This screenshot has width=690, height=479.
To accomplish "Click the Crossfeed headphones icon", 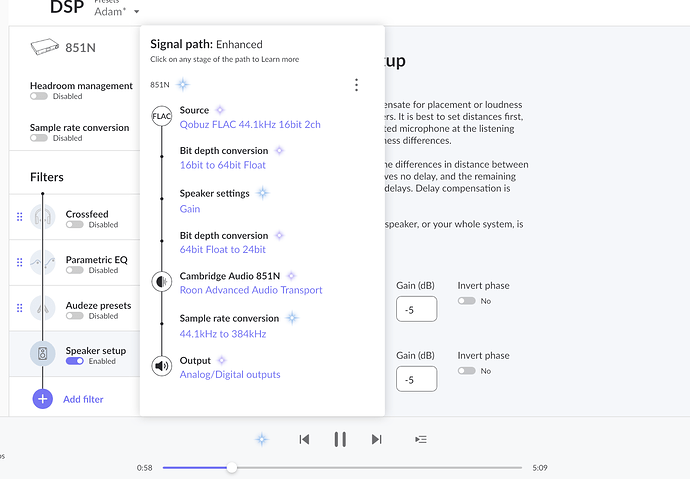I will click(x=43, y=217).
